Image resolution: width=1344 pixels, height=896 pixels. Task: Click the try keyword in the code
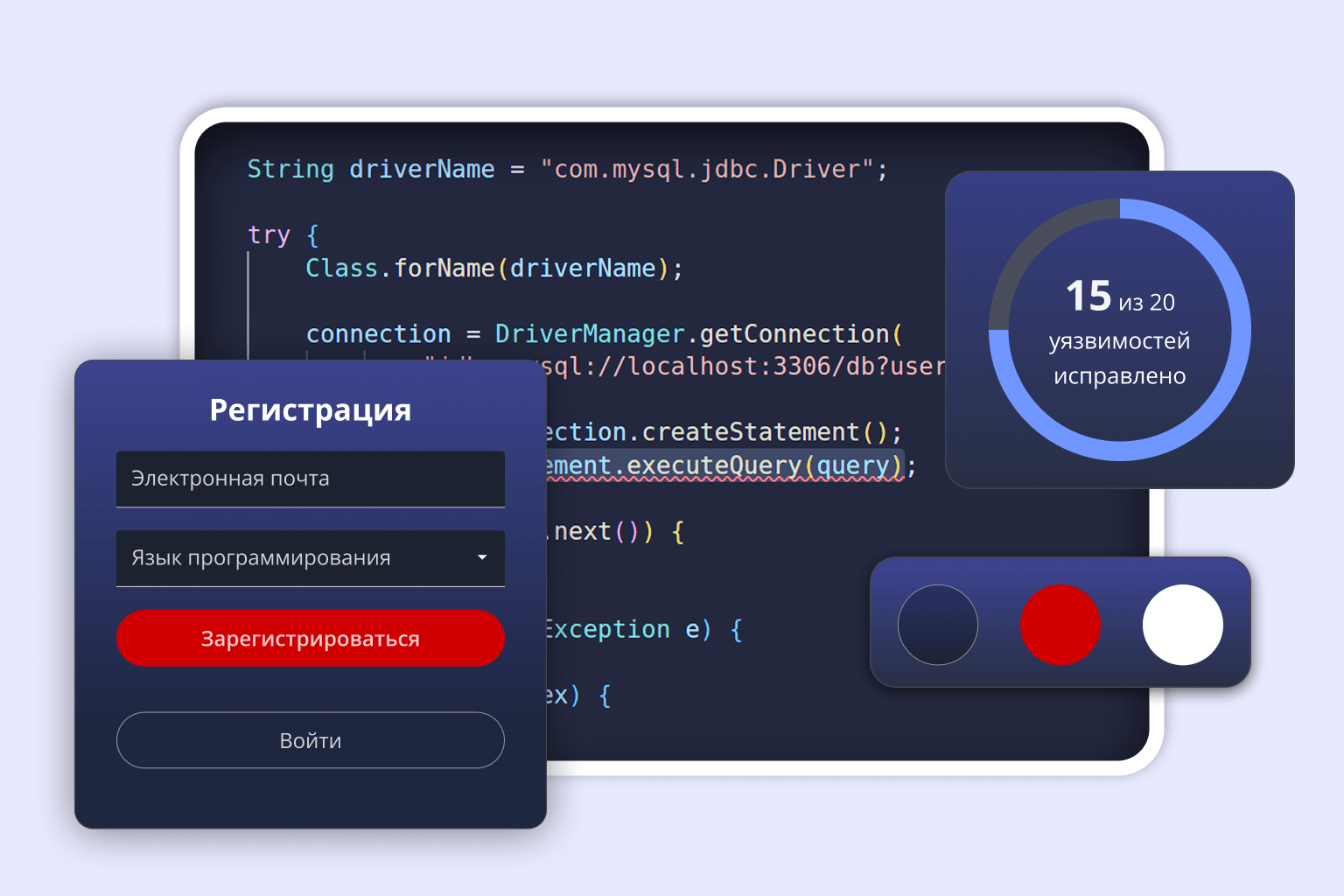(x=269, y=234)
